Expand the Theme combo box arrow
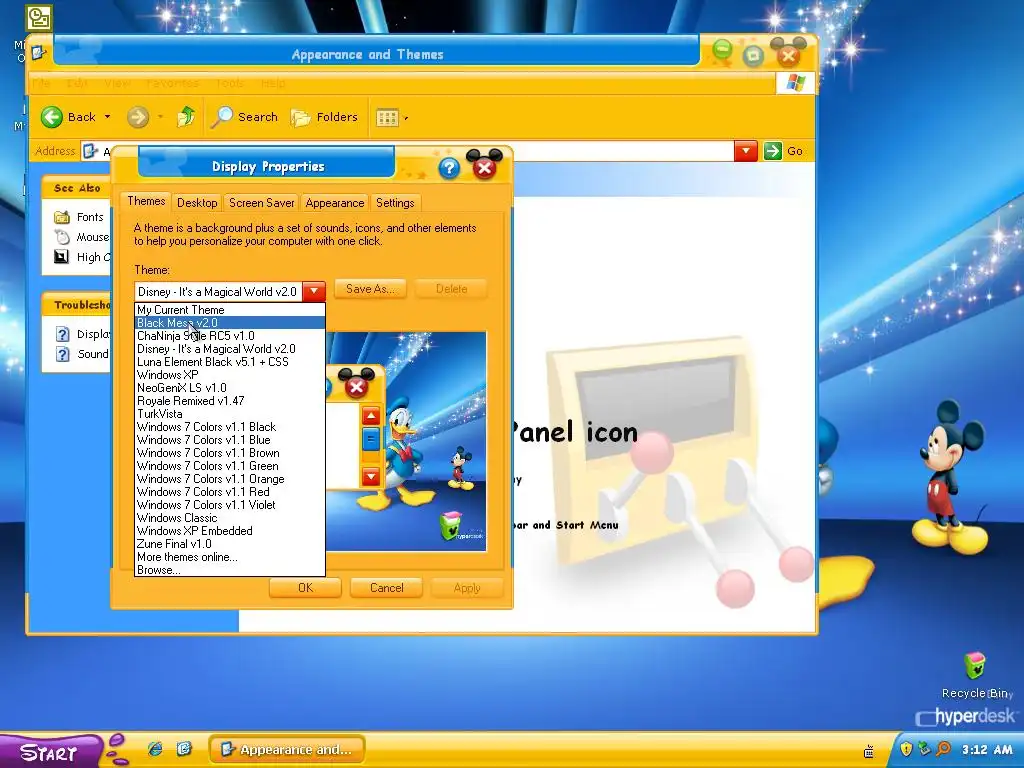This screenshot has width=1024, height=768. pos(314,291)
